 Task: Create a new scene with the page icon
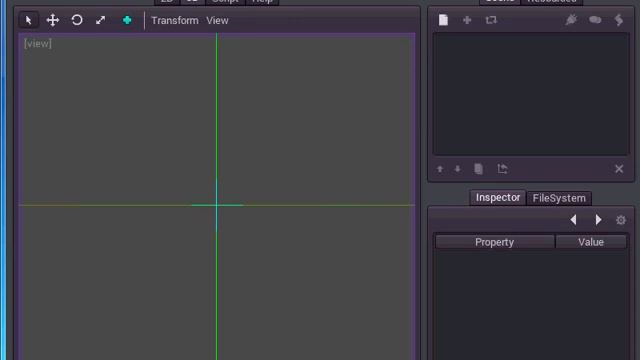coord(443,20)
